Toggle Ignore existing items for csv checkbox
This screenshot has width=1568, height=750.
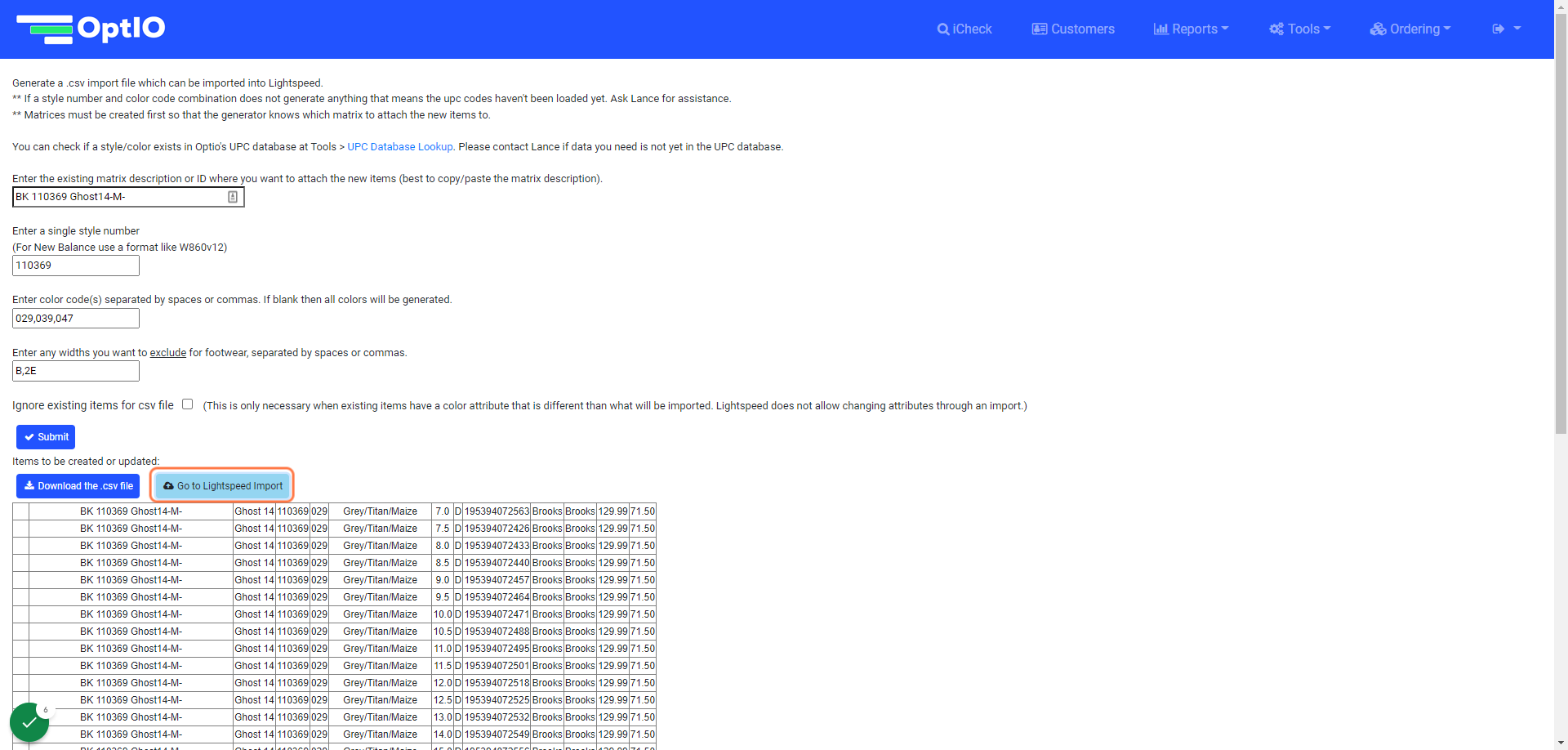pyautogui.click(x=188, y=404)
